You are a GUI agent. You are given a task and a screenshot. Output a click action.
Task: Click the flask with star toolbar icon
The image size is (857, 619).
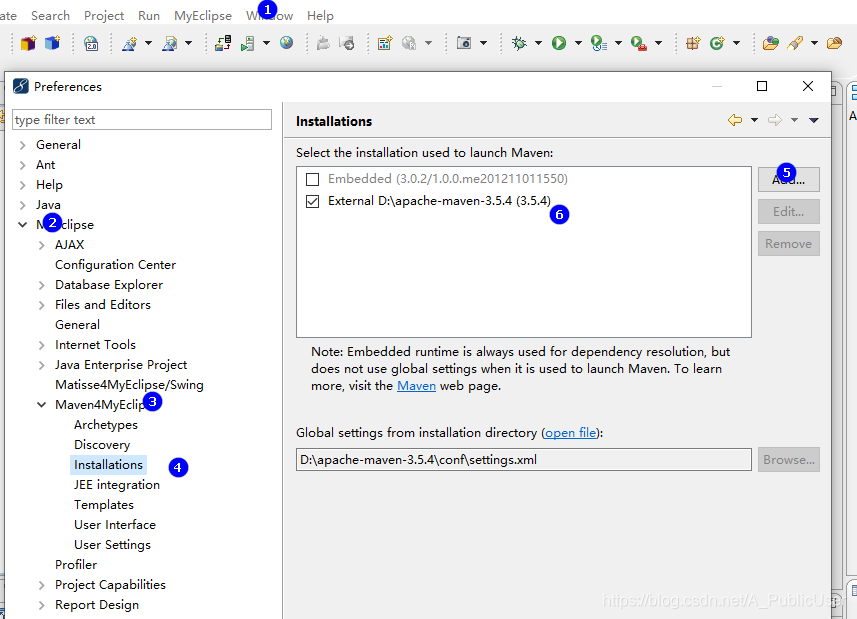pyautogui.click(x=130, y=43)
